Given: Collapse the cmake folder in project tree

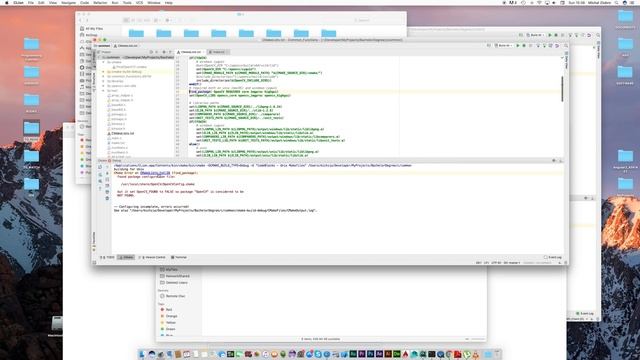Looking at the screenshot, I should click(103, 62).
